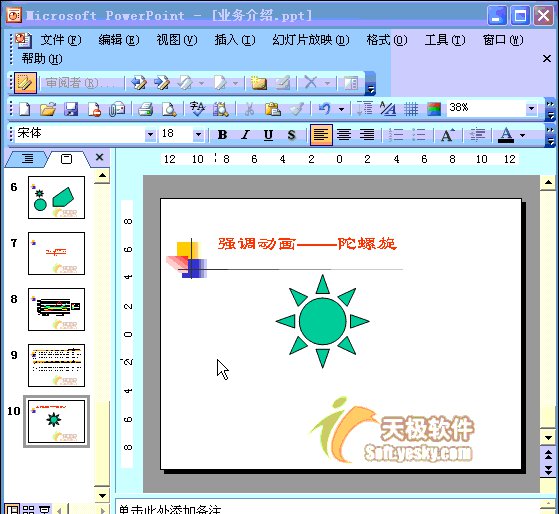The image size is (559, 514).
Task: Click the Spelling check icon
Action: [x=197, y=109]
